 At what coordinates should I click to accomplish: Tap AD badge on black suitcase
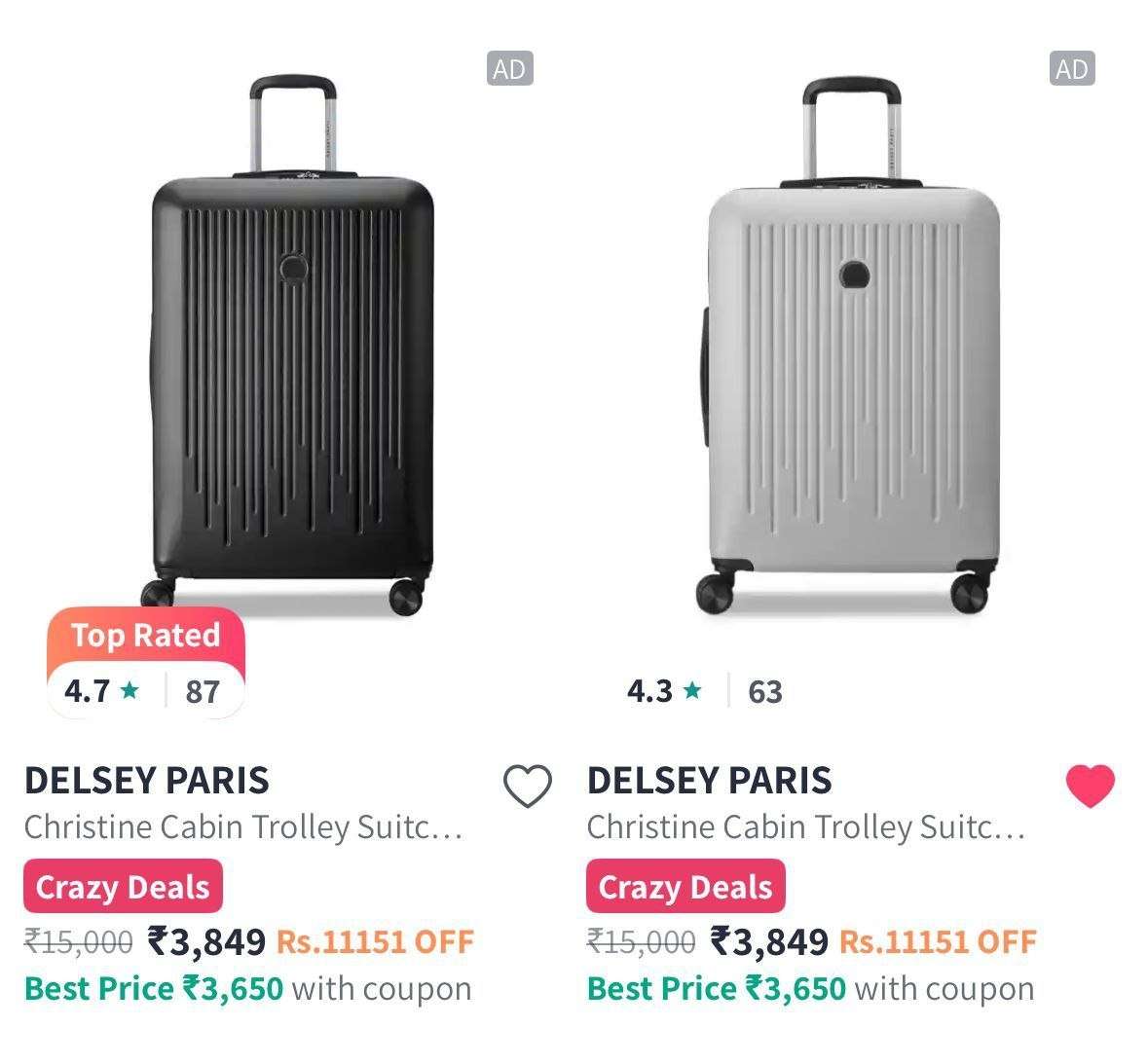pyautogui.click(x=509, y=69)
